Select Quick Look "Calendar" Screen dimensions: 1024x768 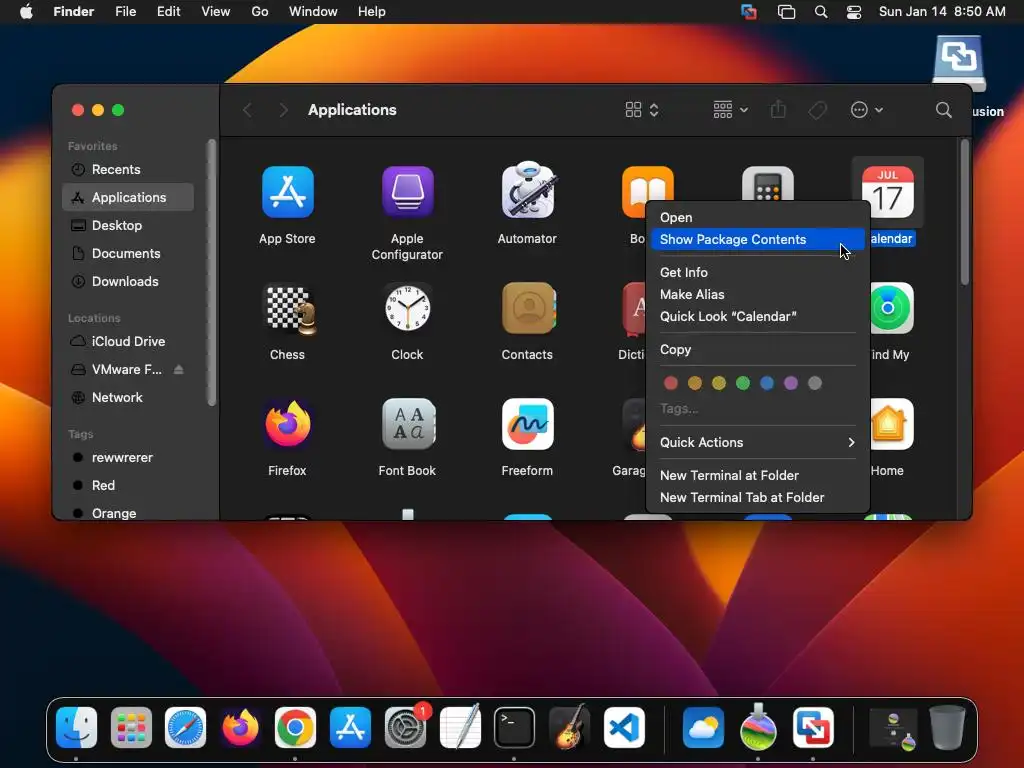point(758,317)
